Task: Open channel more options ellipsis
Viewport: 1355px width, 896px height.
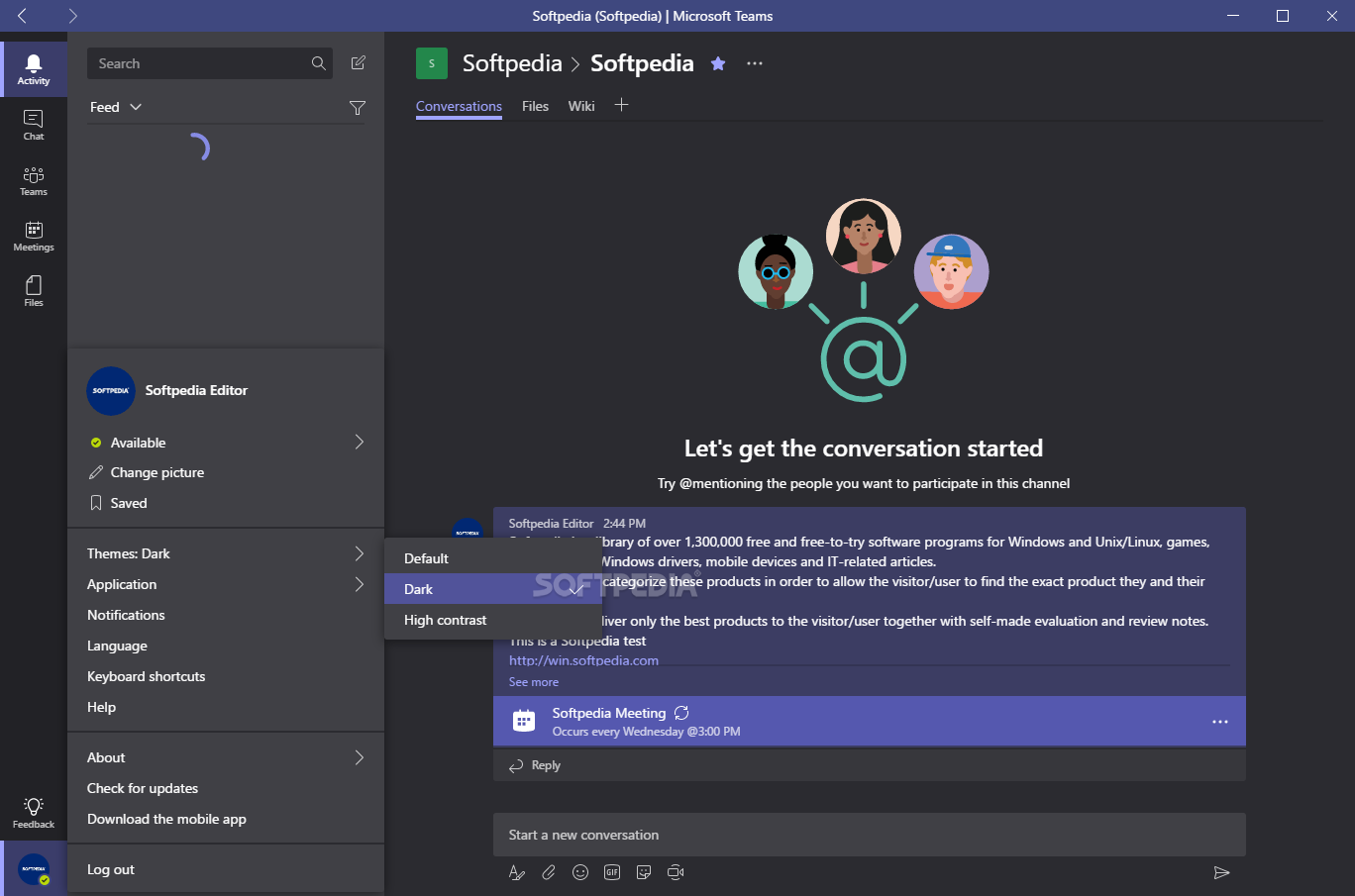Action: click(755, 63)
